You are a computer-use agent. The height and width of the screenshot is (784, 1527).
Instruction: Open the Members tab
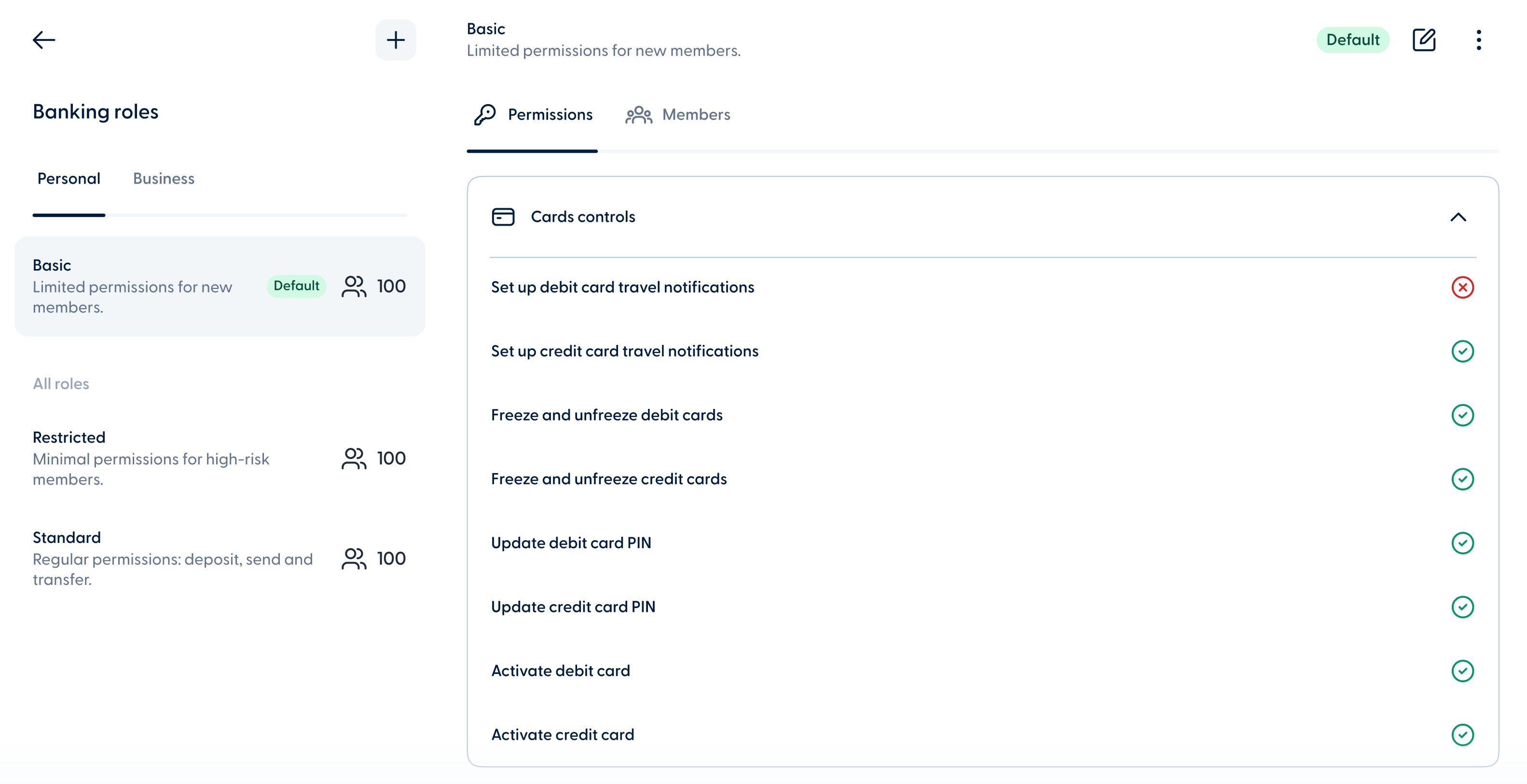coord(696,114)
